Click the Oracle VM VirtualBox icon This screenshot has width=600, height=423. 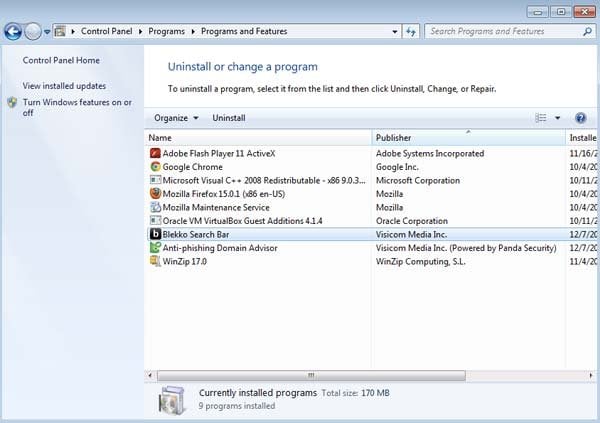tap(155, 221)
